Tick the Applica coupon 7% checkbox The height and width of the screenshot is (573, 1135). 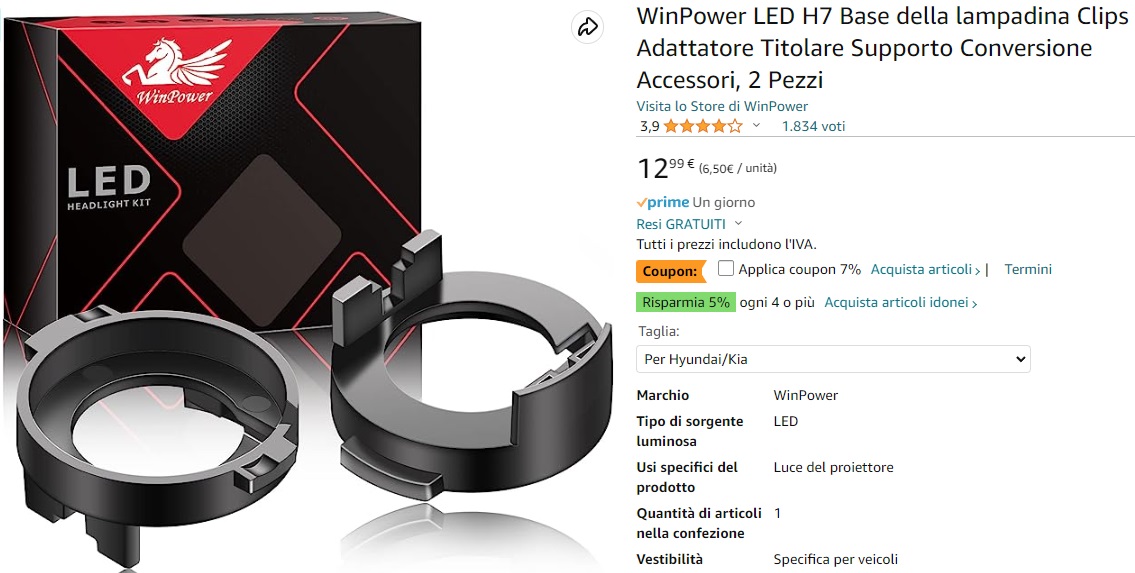pos(725,268)
